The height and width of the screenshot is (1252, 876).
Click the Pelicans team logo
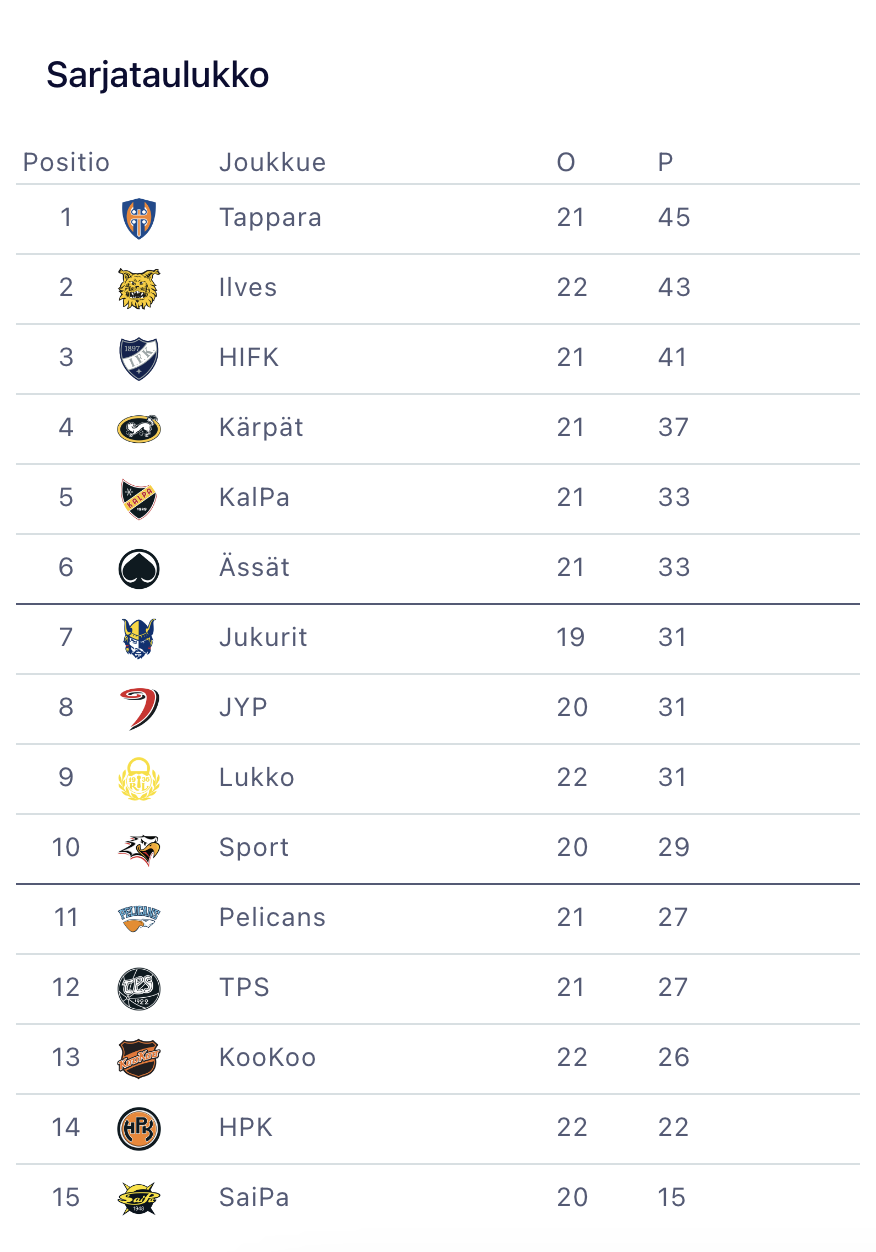(x=139, y=917)
